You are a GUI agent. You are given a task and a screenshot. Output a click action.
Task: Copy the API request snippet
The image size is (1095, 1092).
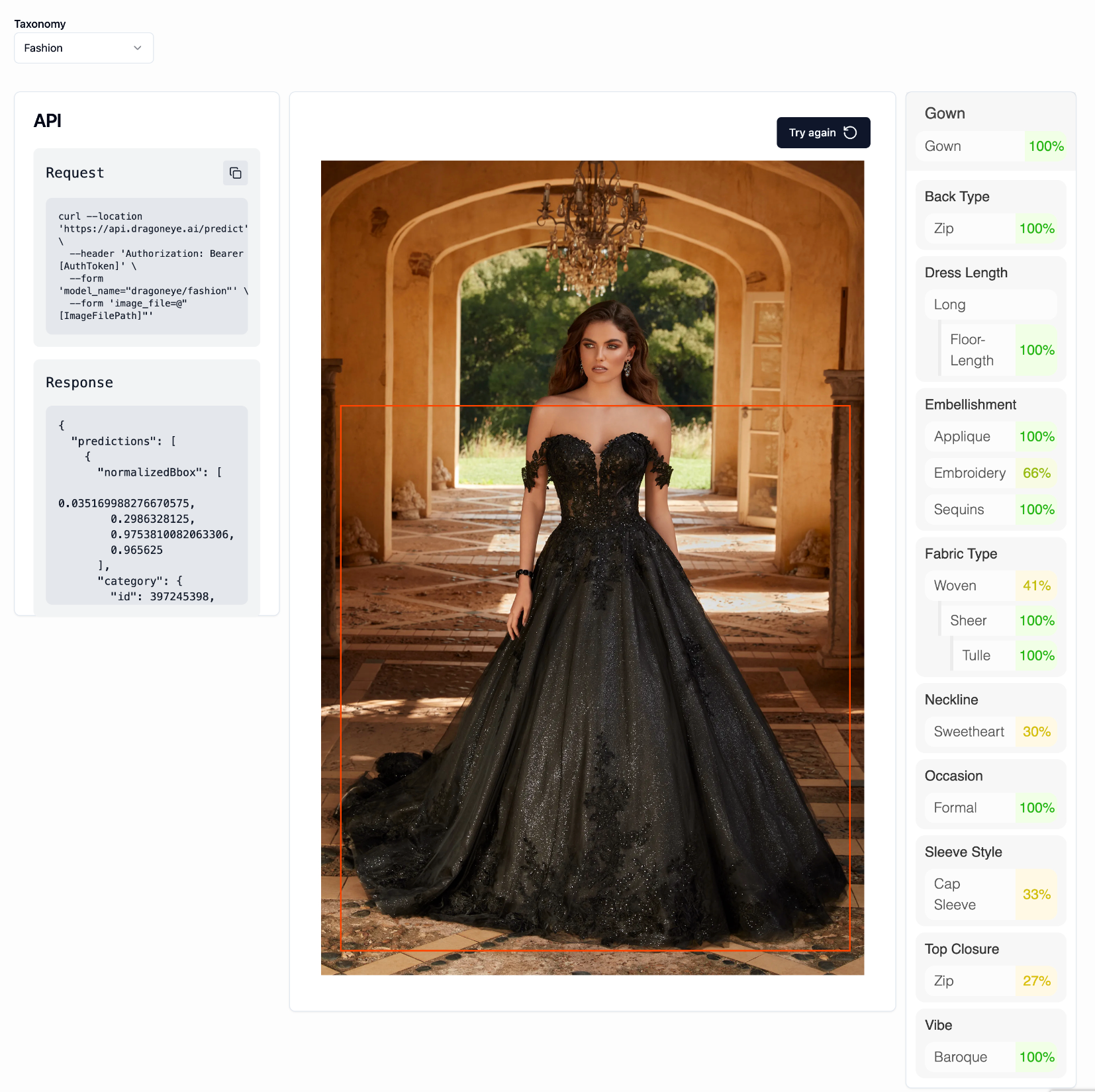click(235, 173)
